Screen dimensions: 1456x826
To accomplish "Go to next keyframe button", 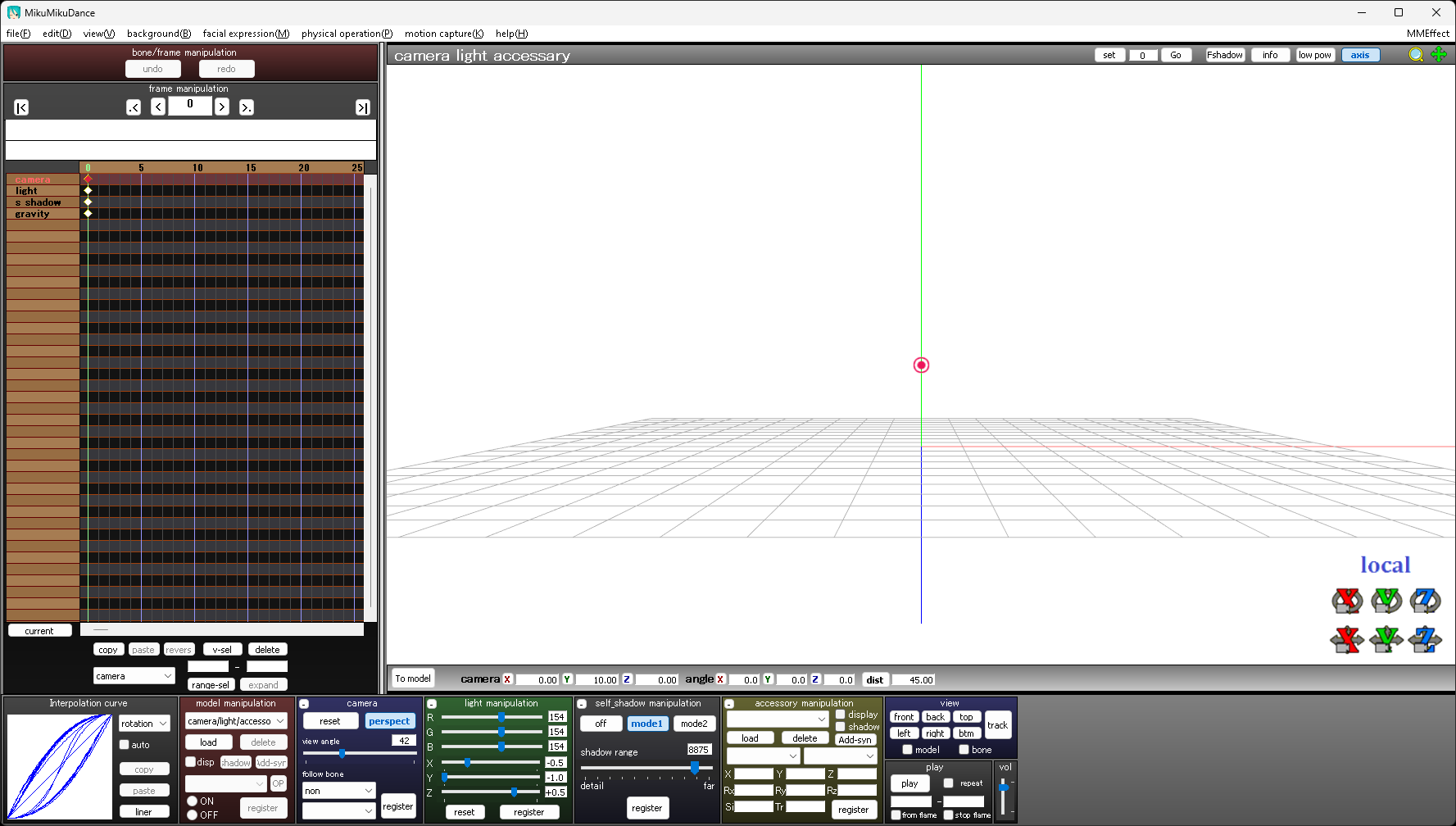I will coord(246,107).
